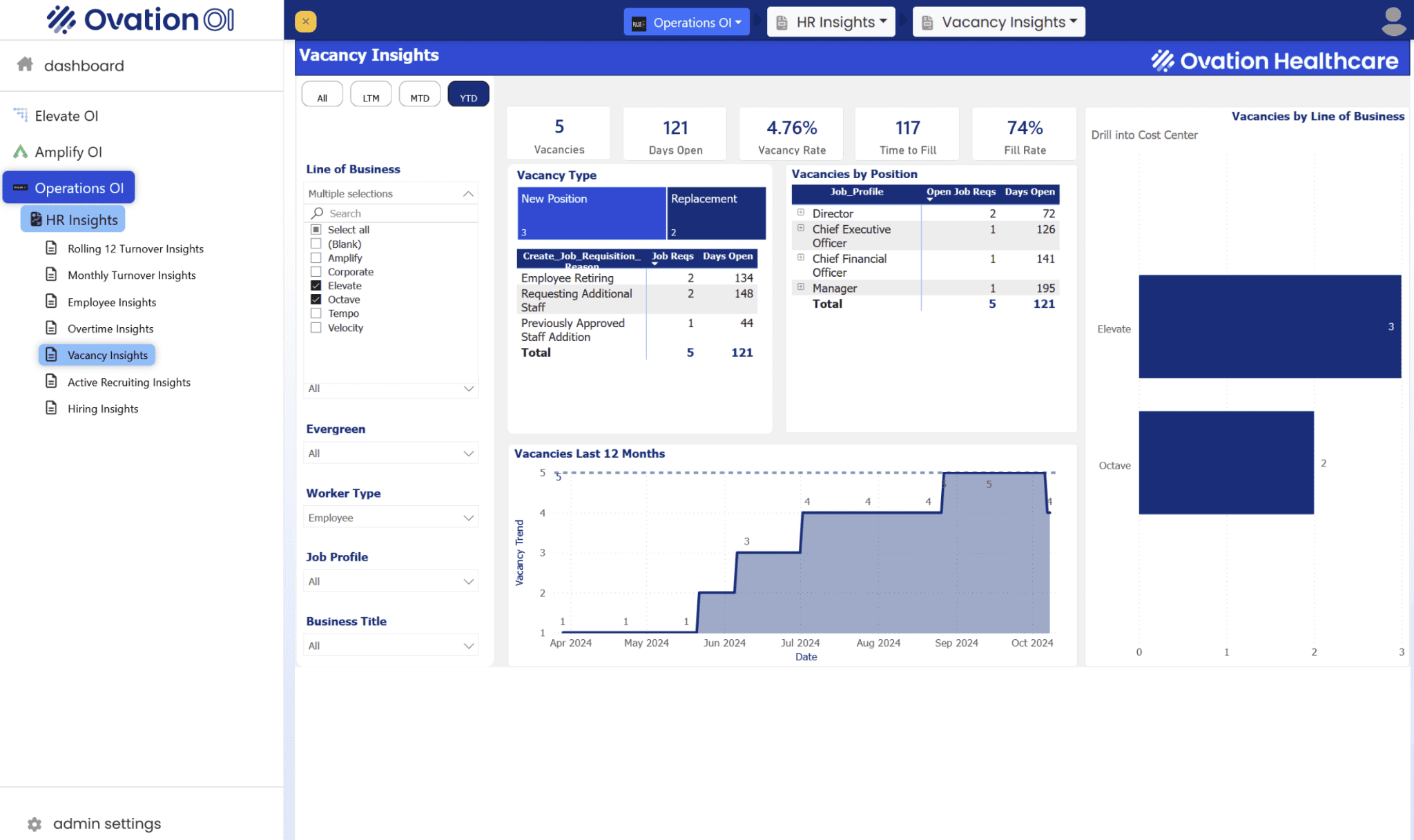Click the Operations OI sidebar icon
Screen dimensions: 1414x840
pos(21,188)
